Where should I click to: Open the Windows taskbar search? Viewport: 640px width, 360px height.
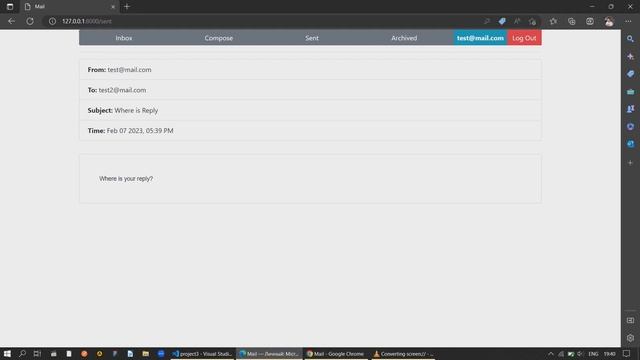point(22,354)
